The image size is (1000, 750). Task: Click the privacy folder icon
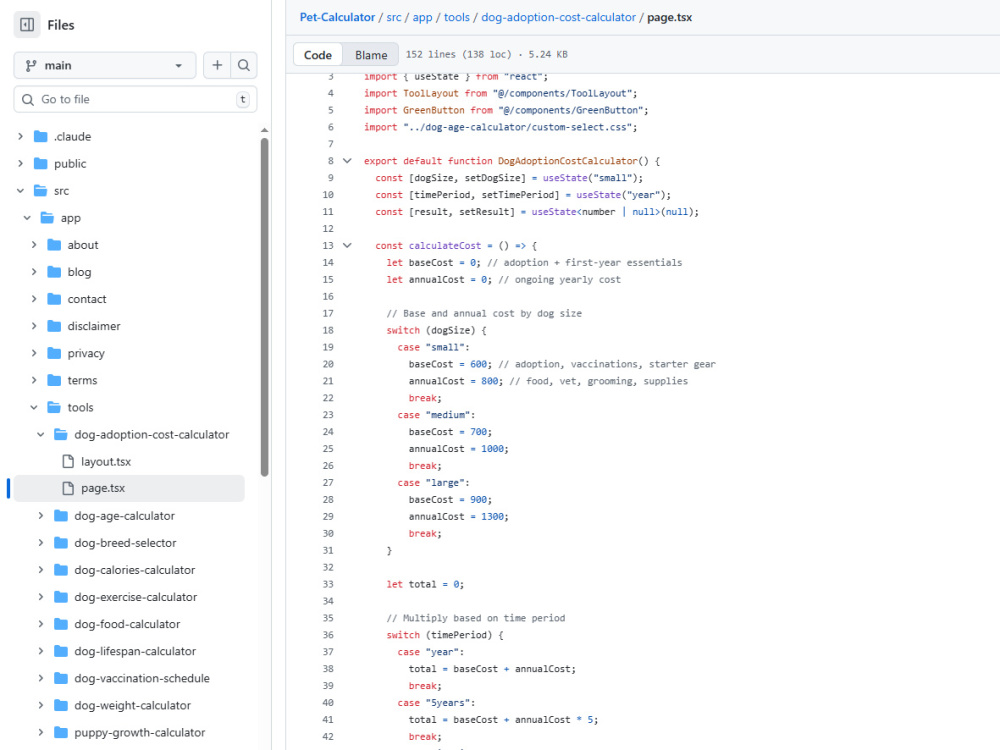pyautogui.click(x=54, y=353)
